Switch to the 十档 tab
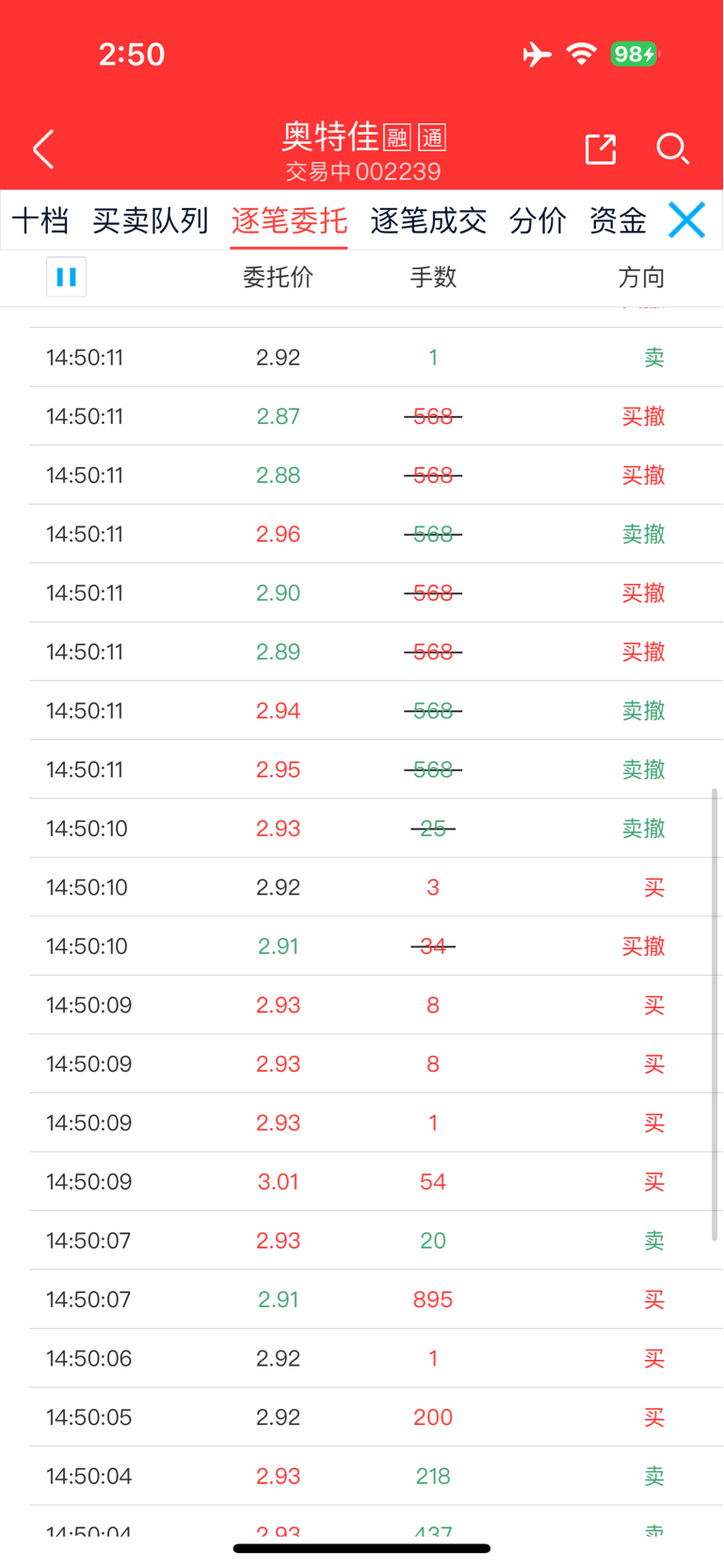 click(40, 220)
